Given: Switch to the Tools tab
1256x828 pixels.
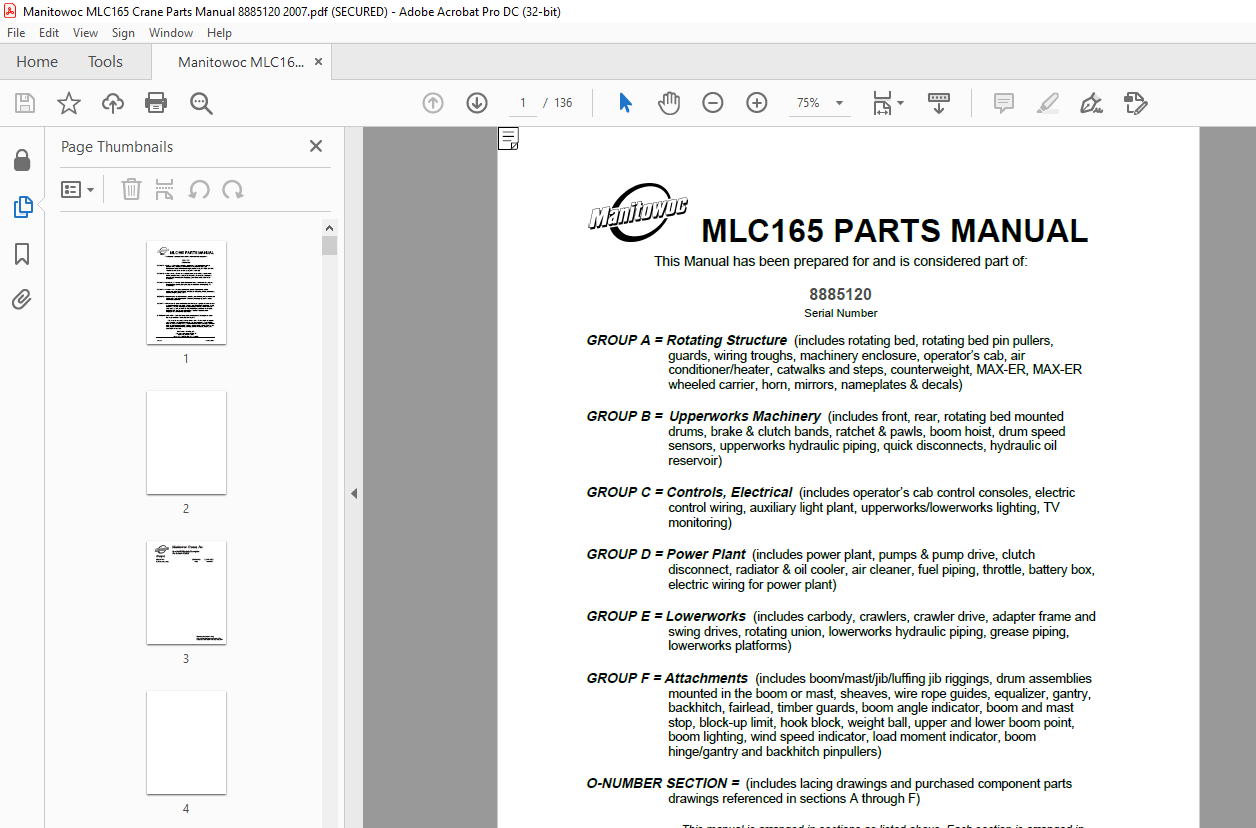Looking at the screenshot, I should [105, 62].
